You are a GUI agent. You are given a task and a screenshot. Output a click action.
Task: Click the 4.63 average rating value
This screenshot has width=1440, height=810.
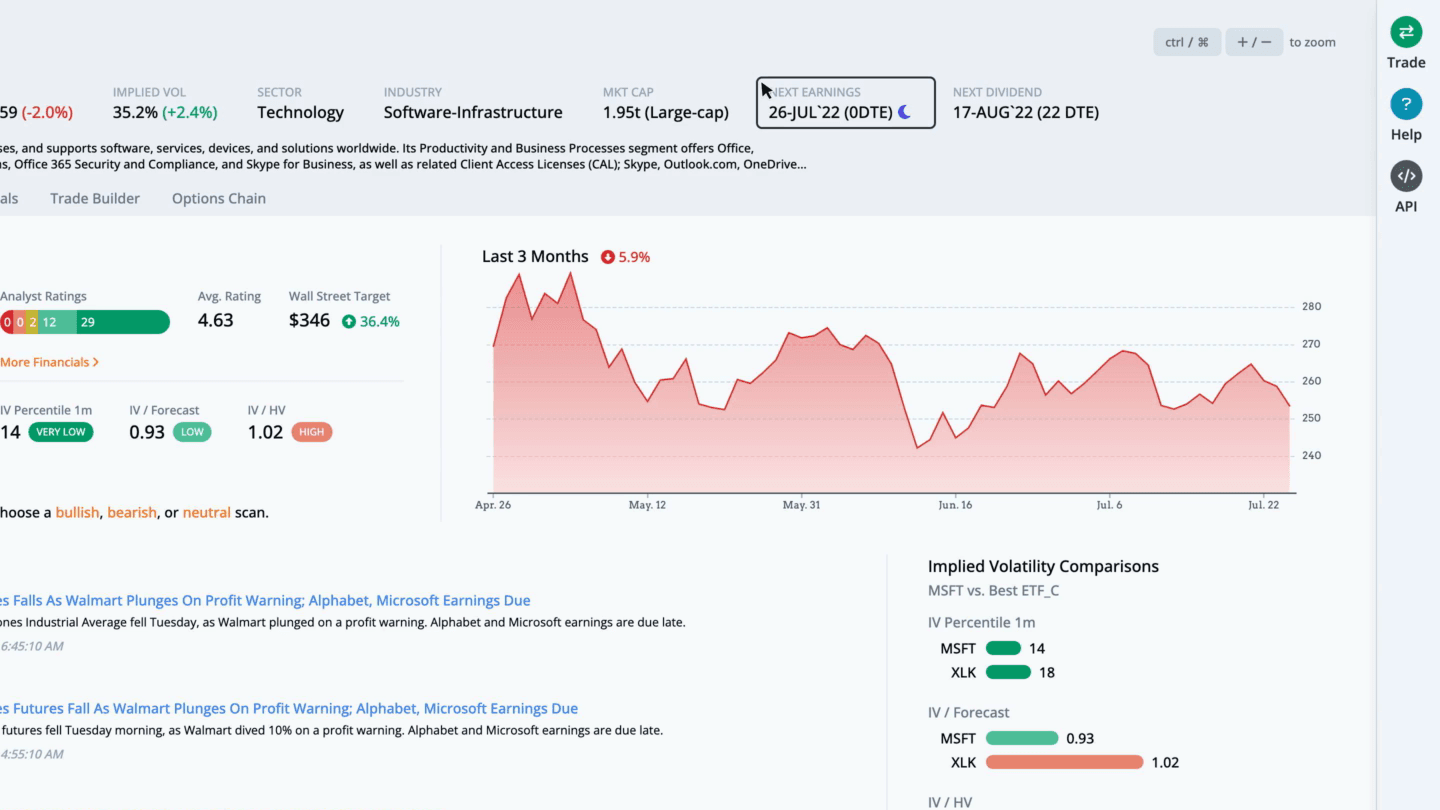point(216,321)
